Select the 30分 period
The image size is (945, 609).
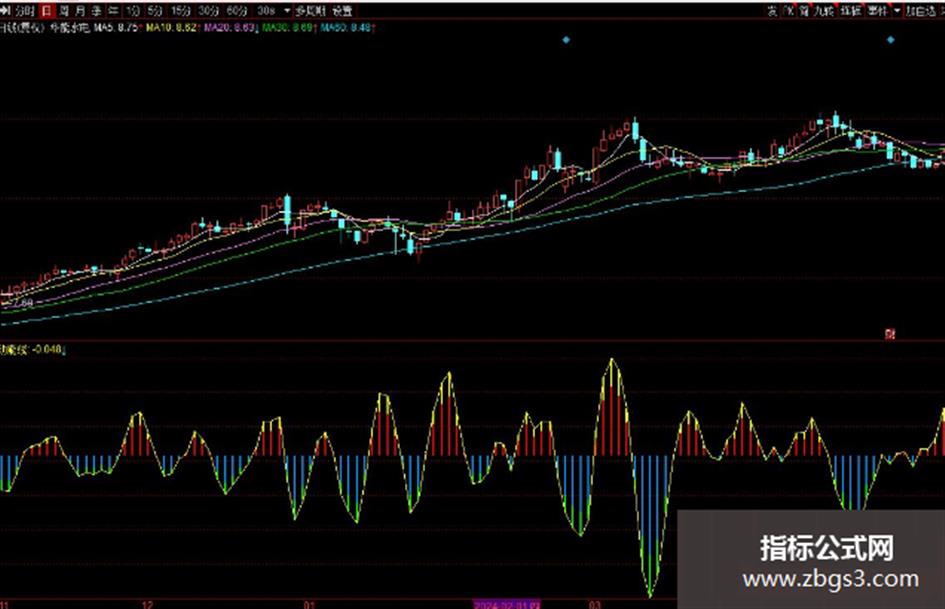click(209, 10)
